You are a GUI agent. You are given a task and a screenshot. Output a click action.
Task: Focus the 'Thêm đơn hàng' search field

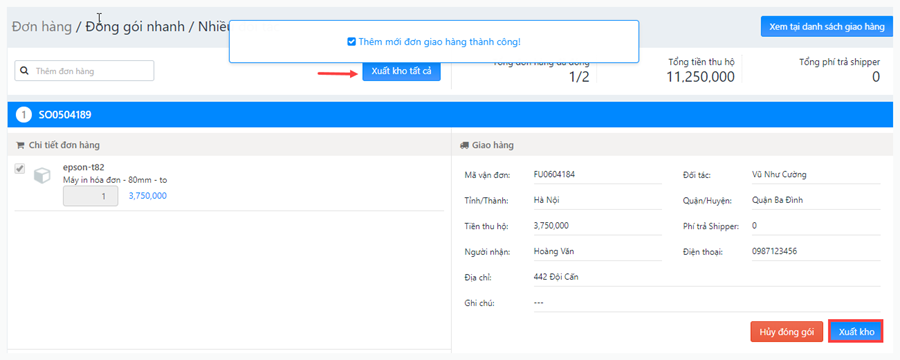click(x=84, y=71)
